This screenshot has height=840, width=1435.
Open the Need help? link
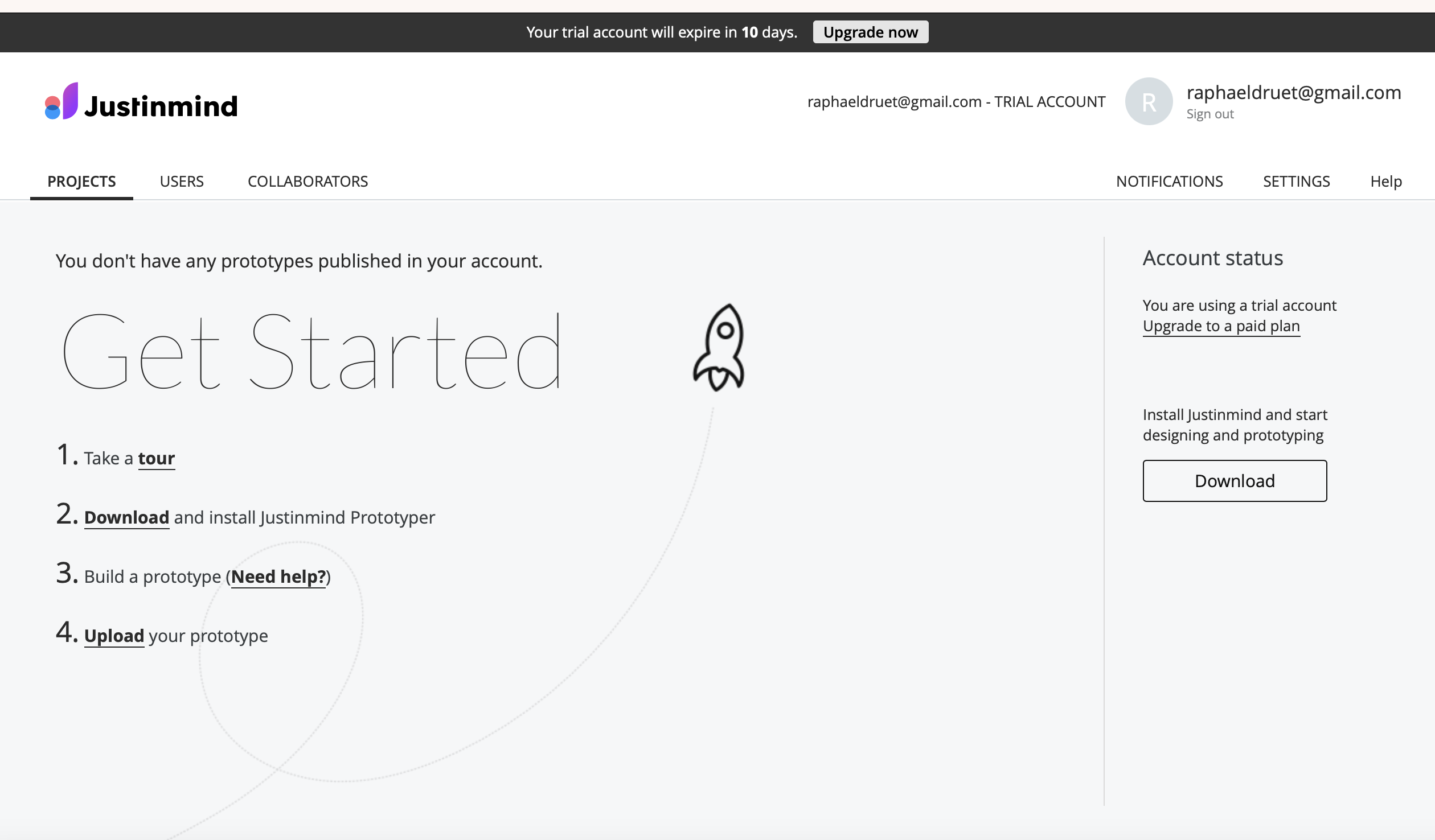(x=278, y=577)
